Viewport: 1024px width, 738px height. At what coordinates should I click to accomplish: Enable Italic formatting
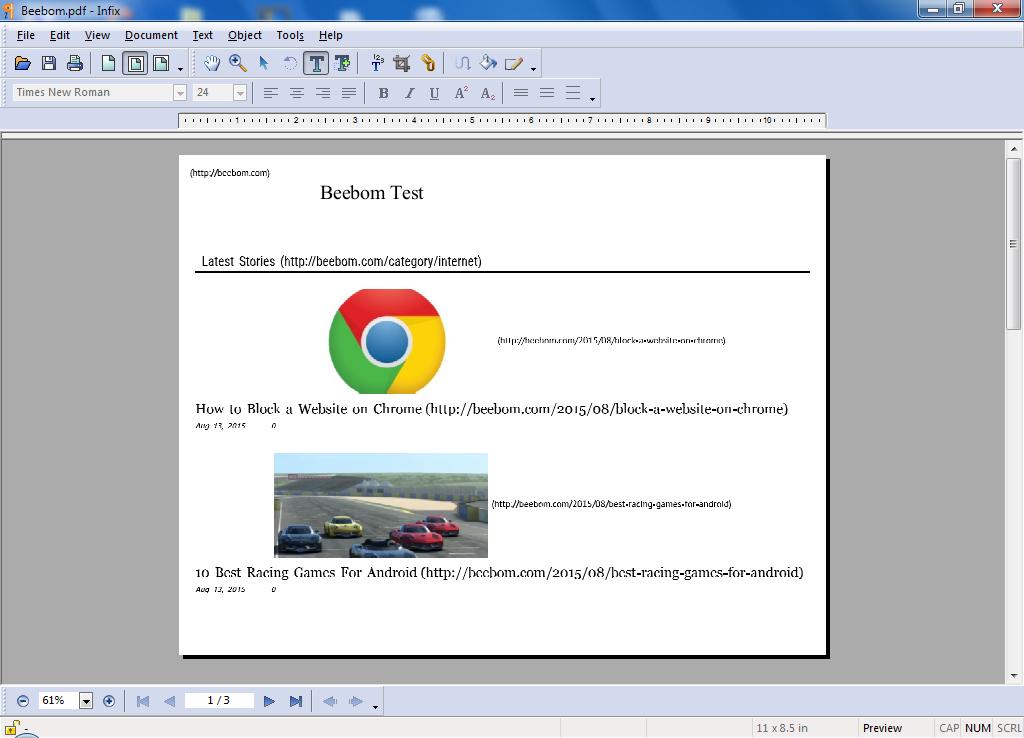click(409, 93)
